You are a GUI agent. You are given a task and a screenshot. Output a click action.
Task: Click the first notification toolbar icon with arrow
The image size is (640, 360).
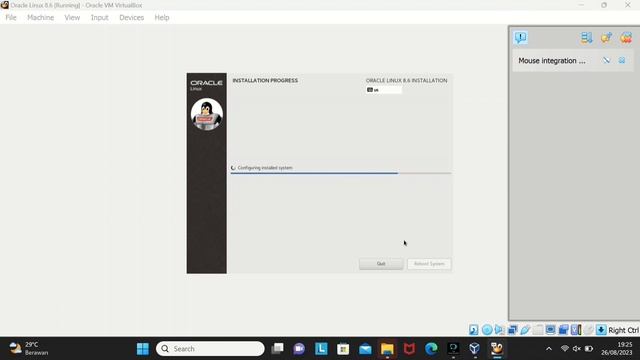click(586, 38)
